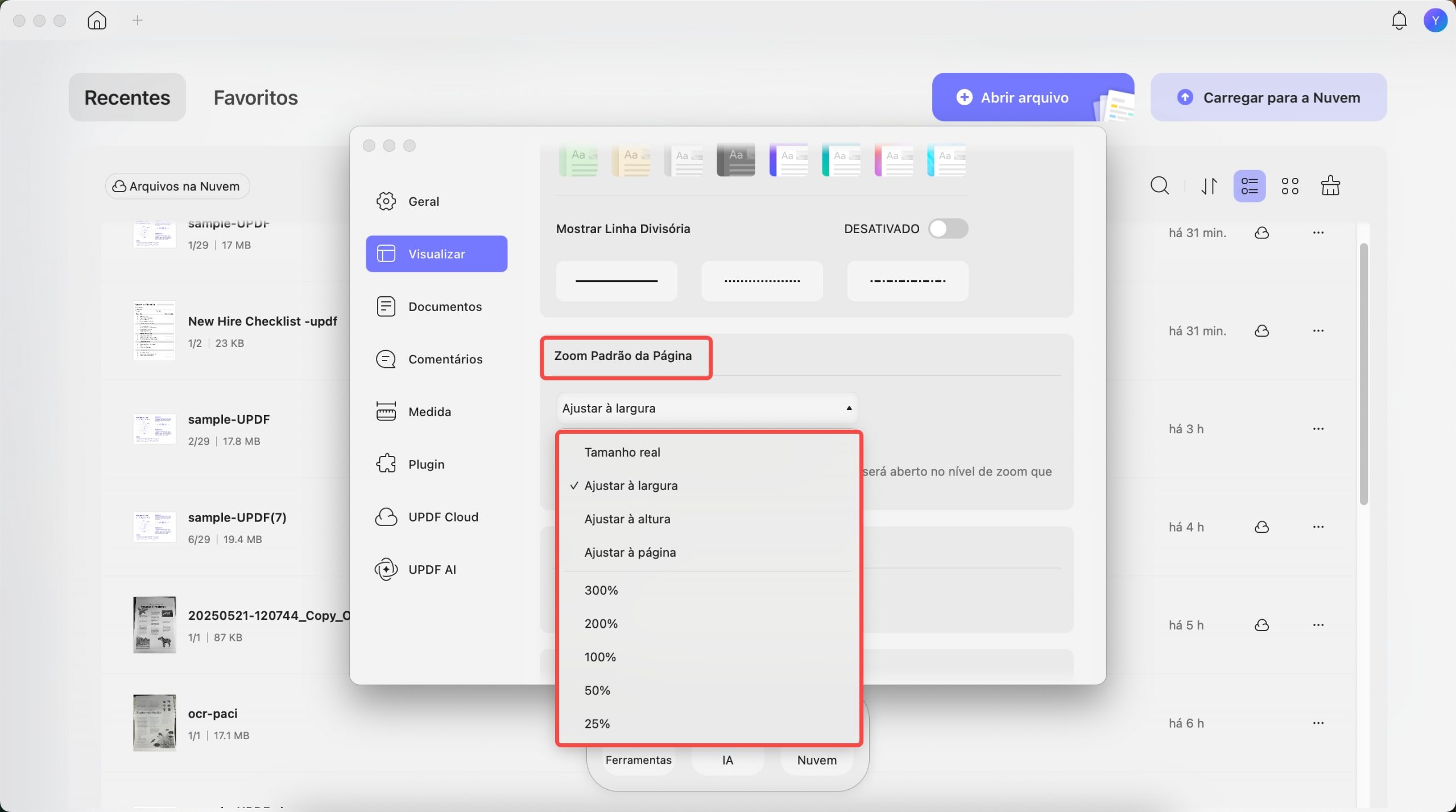
Task: Choose Ajustar à largura in the list
Action: pos(708,486)
